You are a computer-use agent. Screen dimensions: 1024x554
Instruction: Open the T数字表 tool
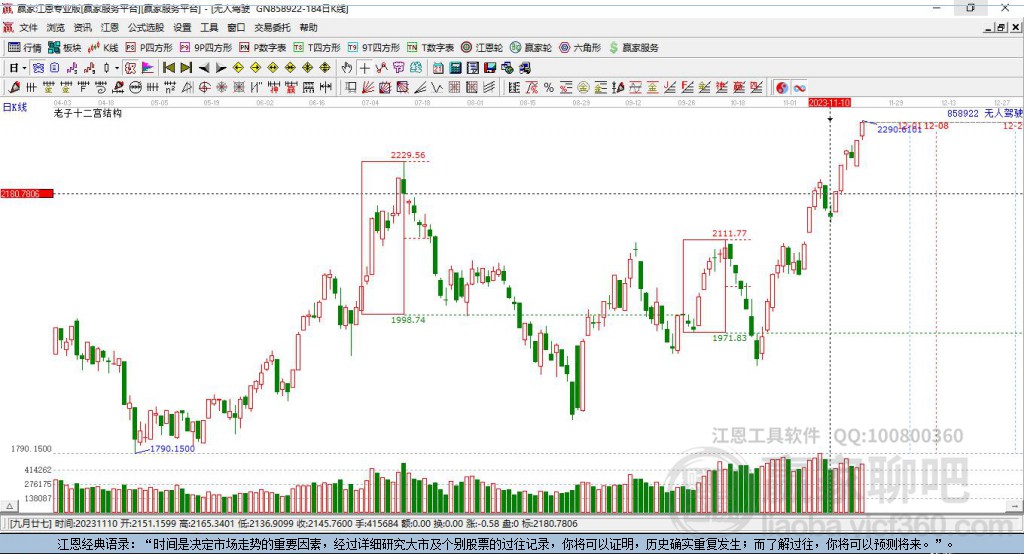(430, 48)
